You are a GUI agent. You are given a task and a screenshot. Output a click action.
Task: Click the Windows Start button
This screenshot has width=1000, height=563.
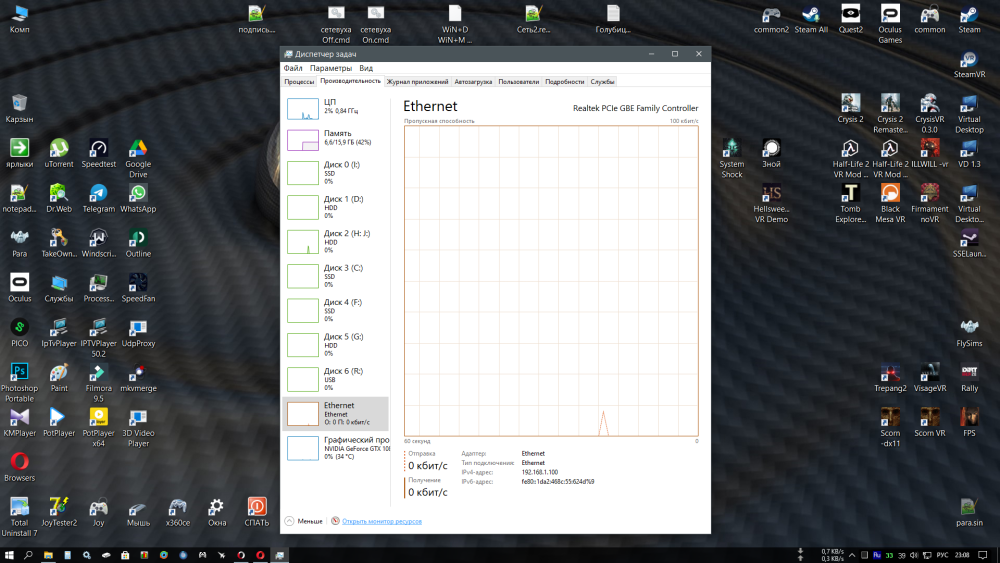click(9, 554)
